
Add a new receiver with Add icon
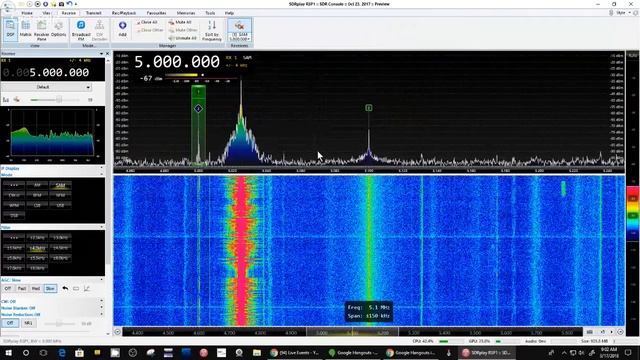pyautogui.click(x=122, y=29)
